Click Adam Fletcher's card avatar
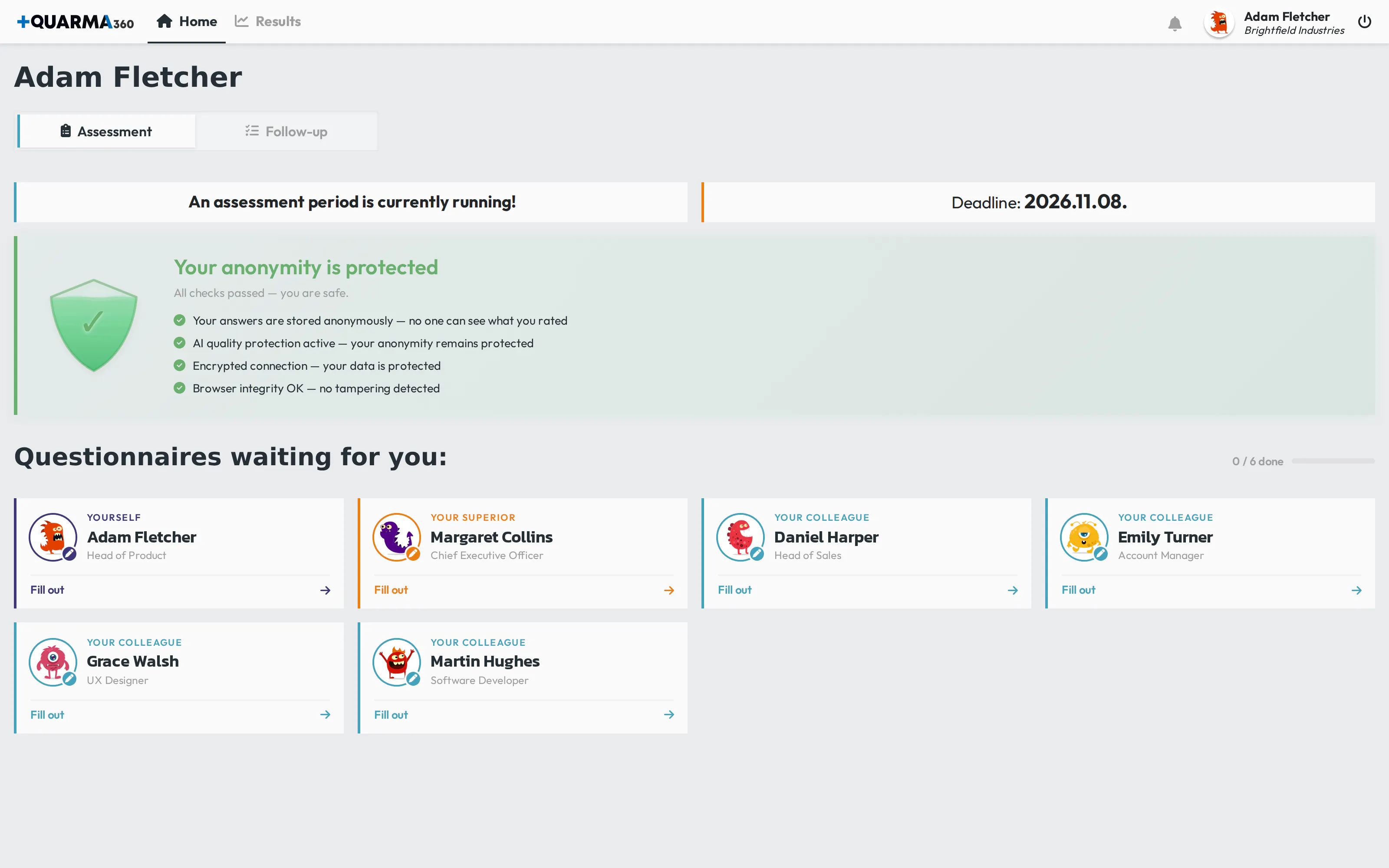 click(x=53, y=537)
